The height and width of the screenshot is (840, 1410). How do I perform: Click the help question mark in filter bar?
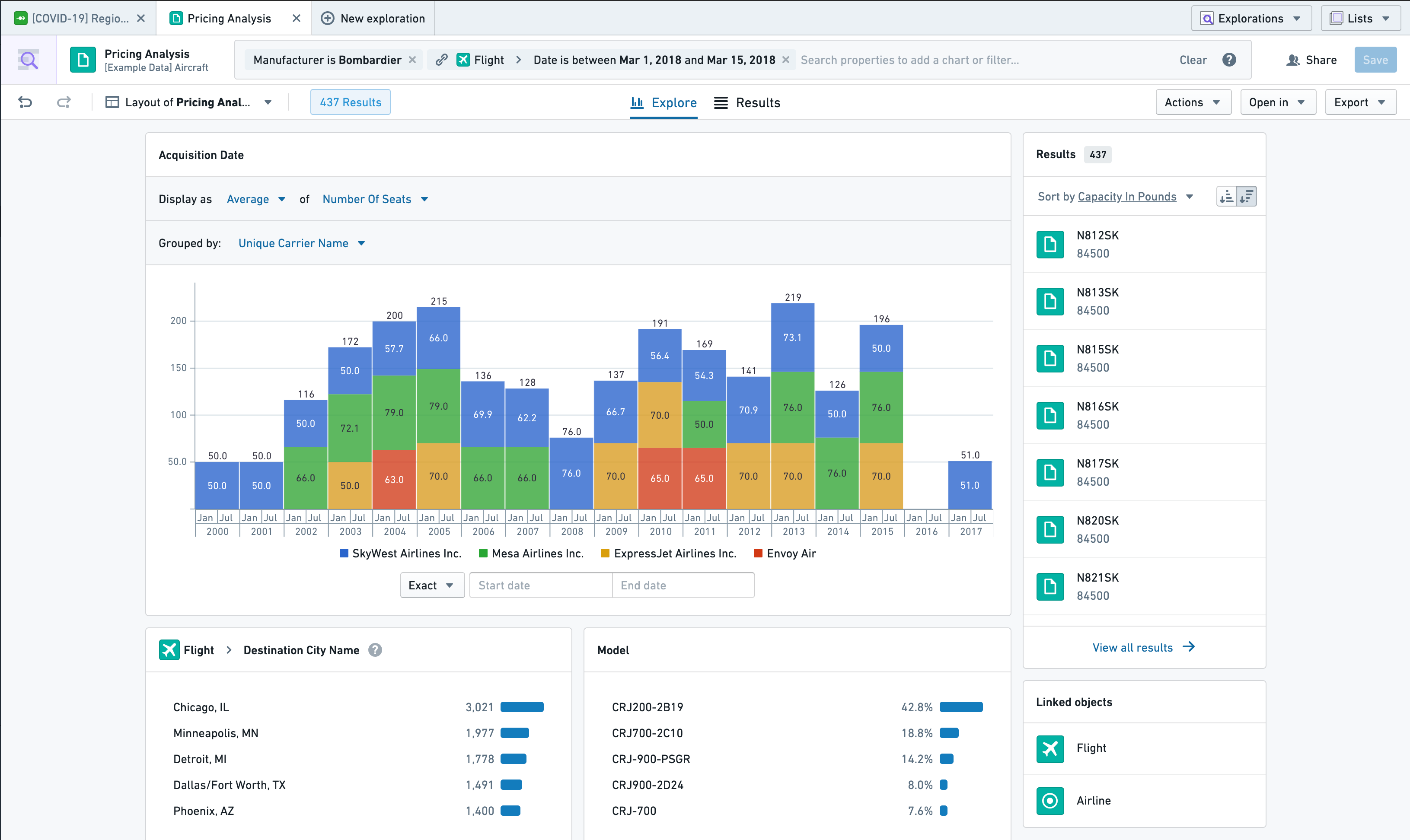point(1229,60)
